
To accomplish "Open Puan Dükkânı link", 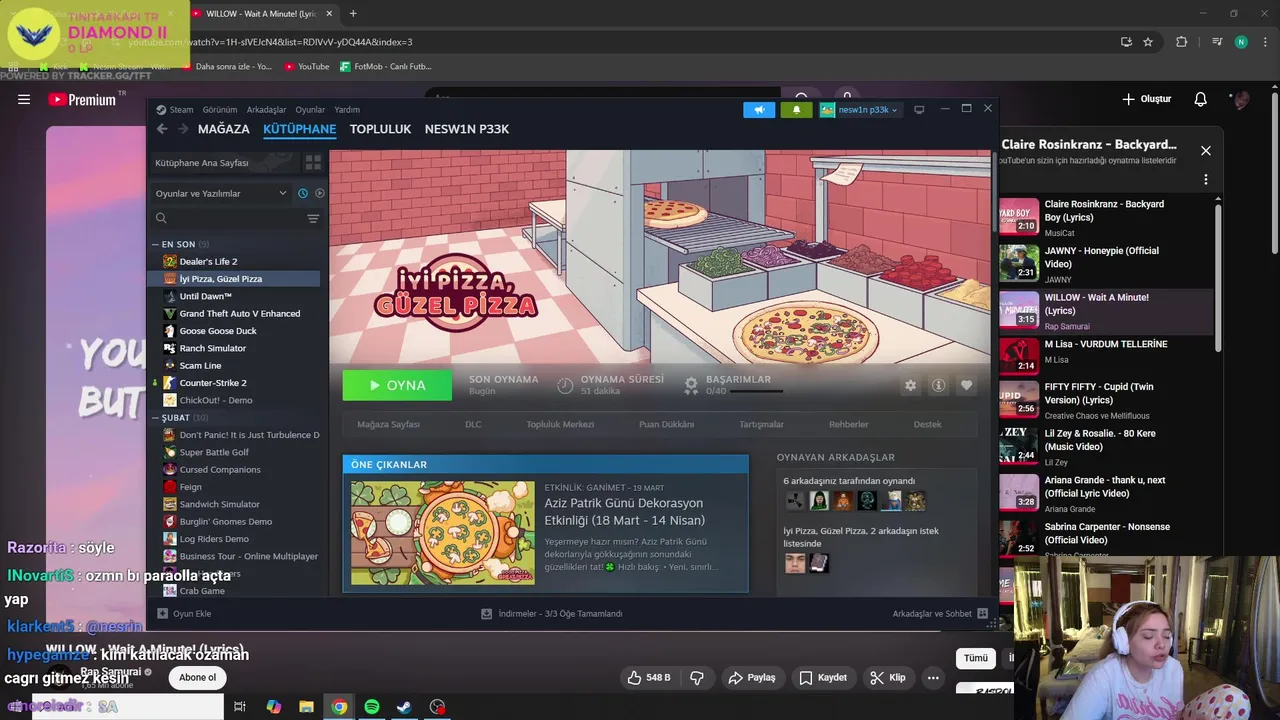I will (x=666, y=424).
